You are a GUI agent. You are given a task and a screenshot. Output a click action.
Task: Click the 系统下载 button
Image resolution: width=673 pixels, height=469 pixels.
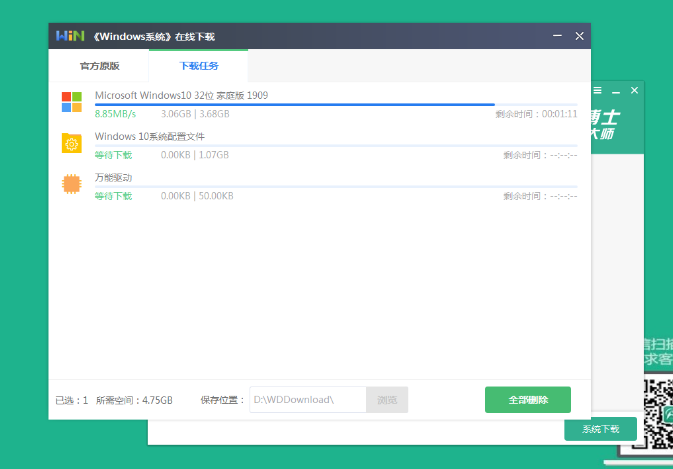(600, 429)
